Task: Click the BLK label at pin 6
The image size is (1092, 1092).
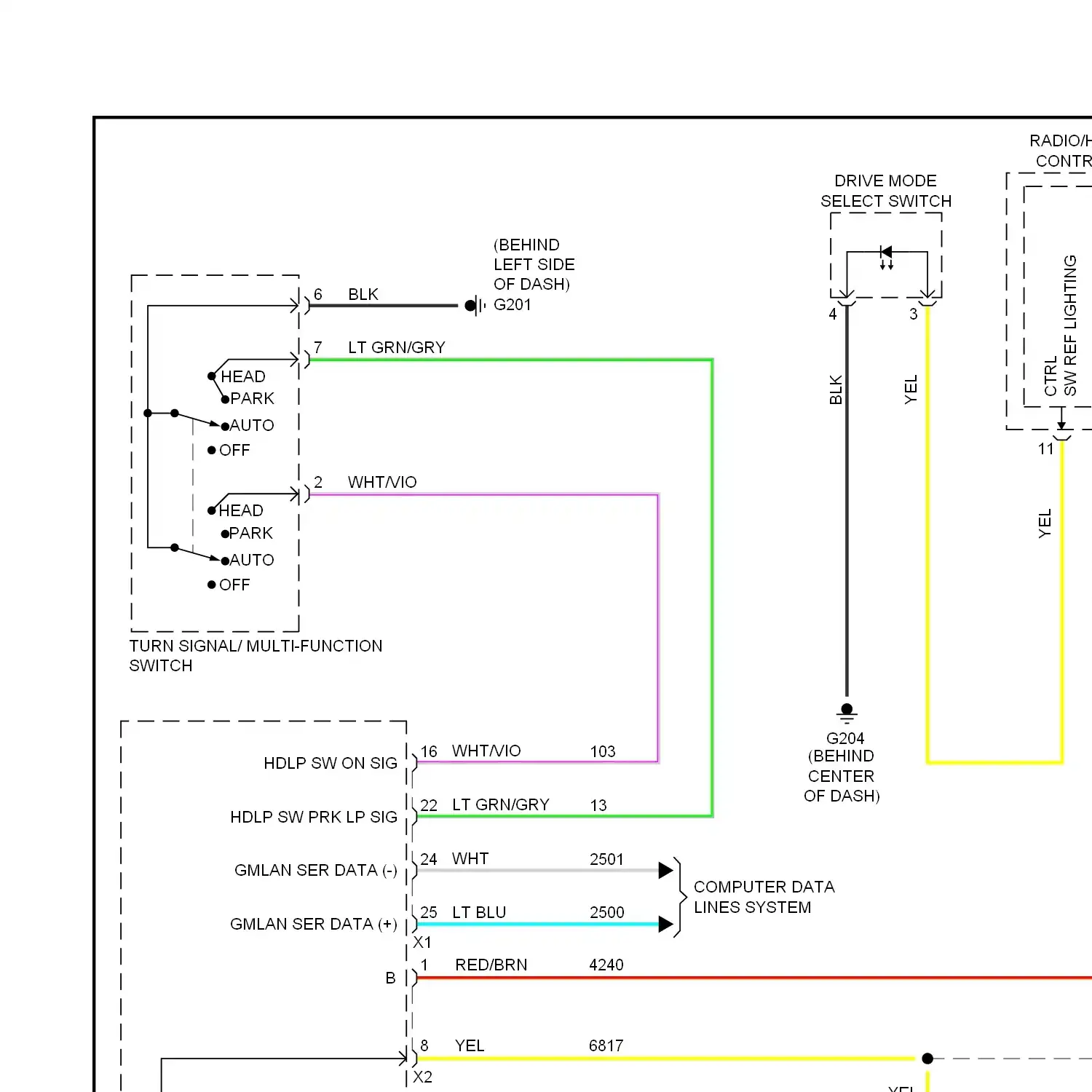Action: (363, 295)
